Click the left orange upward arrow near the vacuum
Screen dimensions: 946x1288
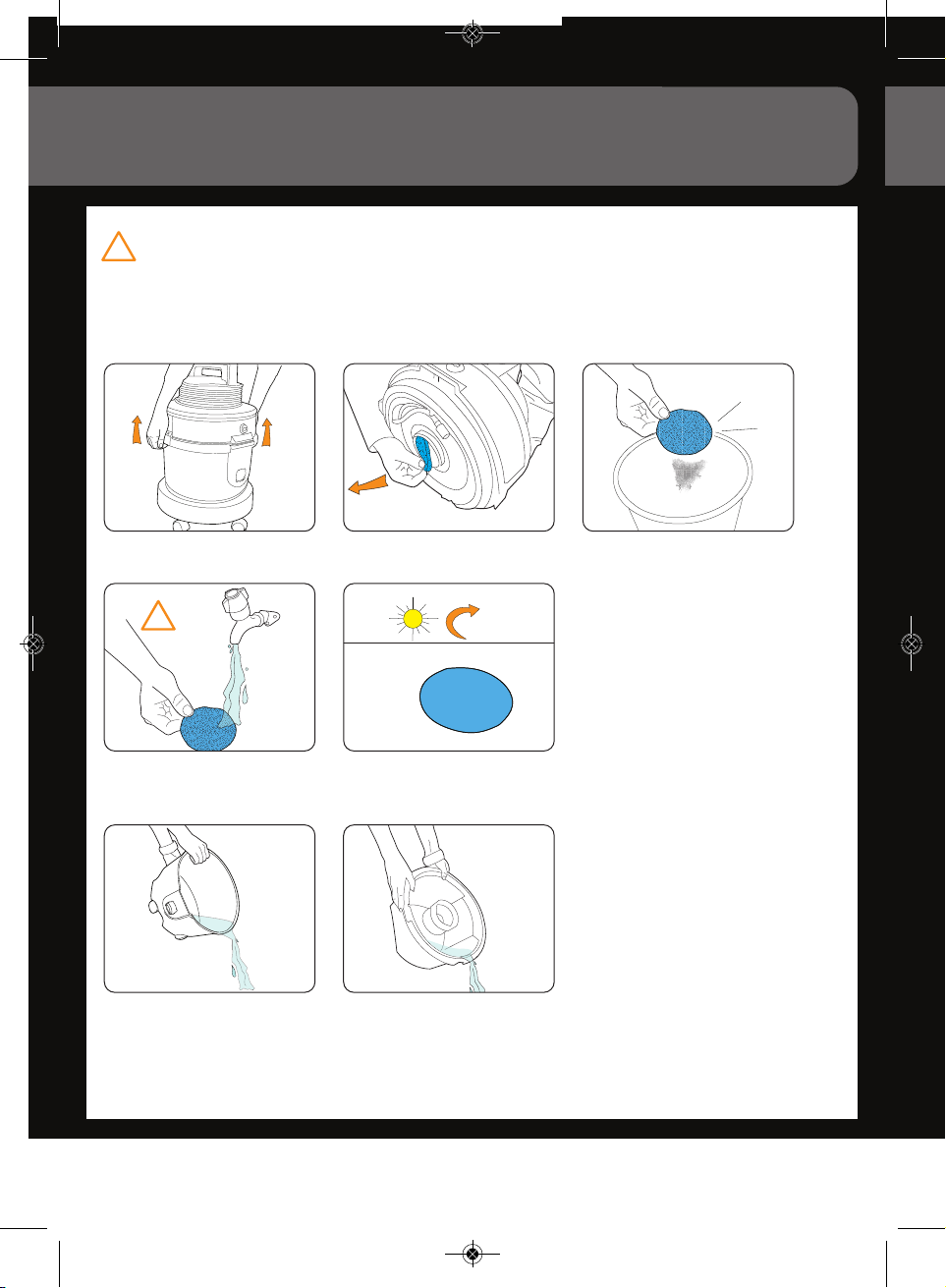click(137, 429)
